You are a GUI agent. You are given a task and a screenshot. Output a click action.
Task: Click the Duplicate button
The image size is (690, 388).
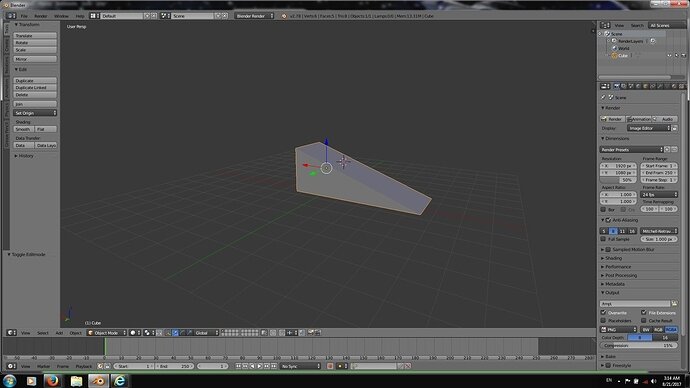pos(35,81)
